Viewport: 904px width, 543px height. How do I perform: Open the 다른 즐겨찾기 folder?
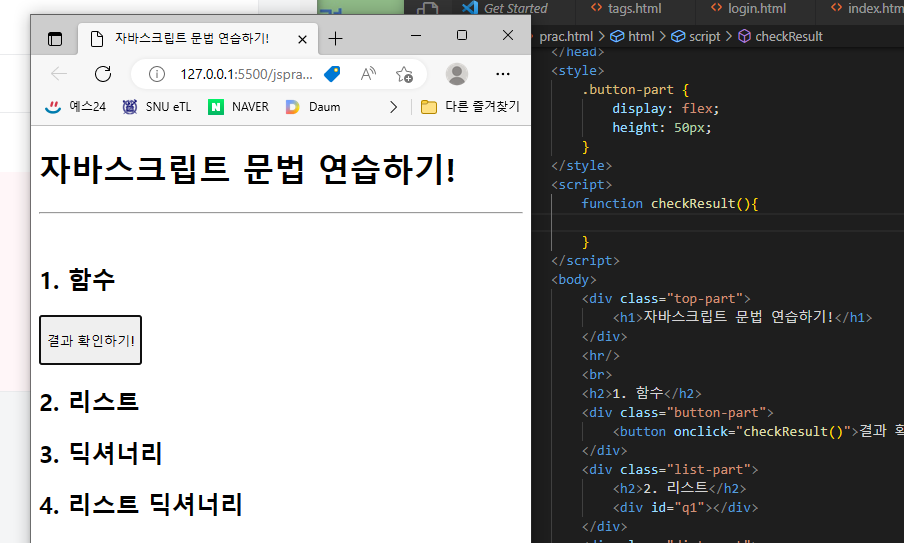click(470, 107)
